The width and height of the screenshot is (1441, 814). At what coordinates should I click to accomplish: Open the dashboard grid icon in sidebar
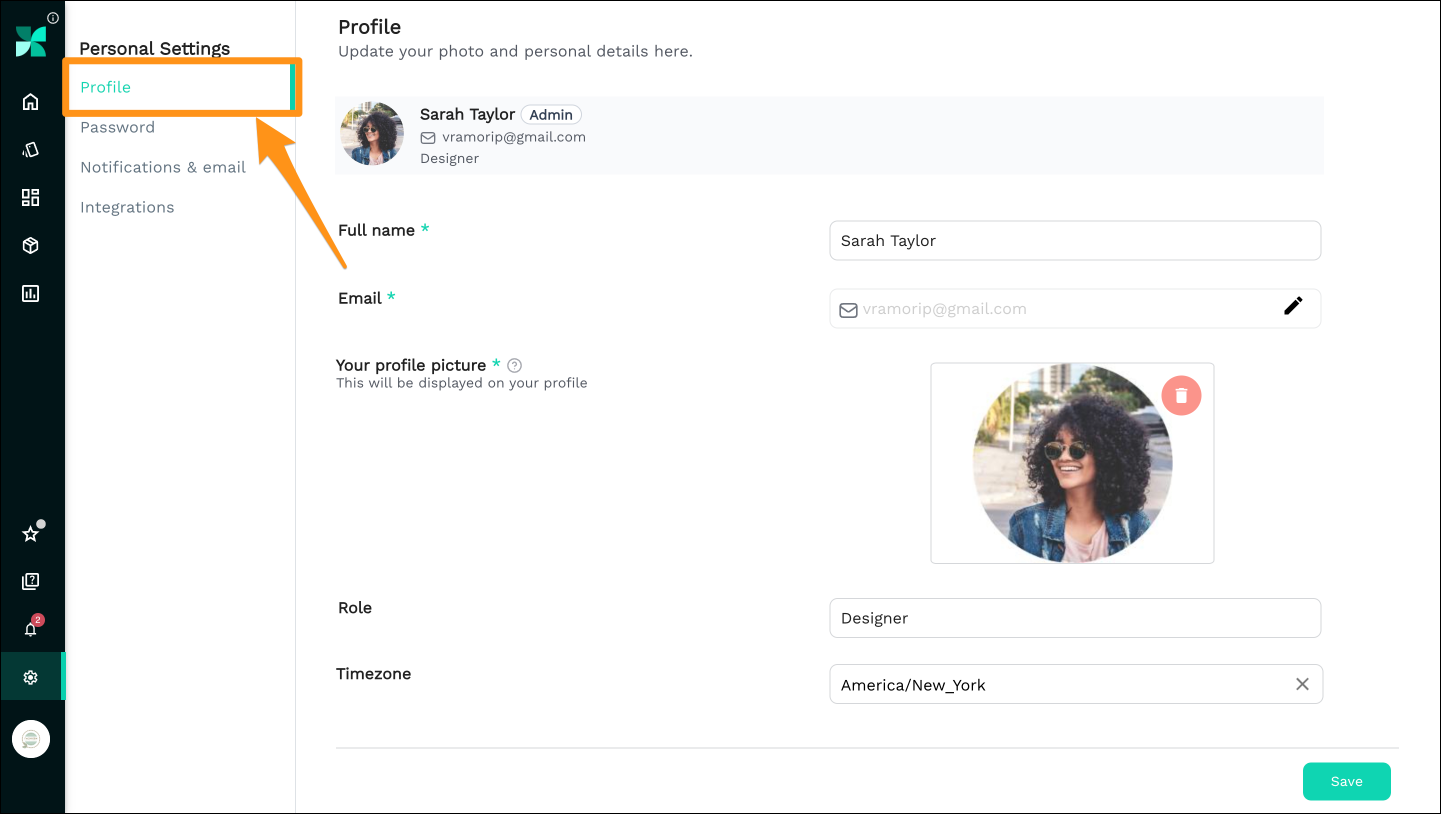click(31, 197)
